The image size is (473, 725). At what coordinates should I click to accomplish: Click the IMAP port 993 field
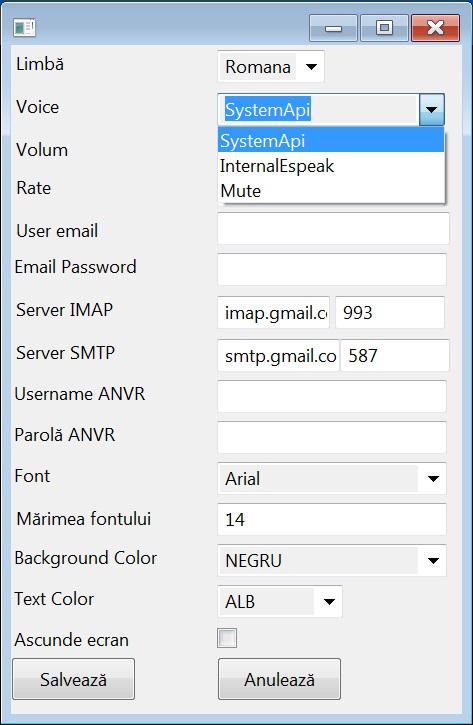(390, 313)
